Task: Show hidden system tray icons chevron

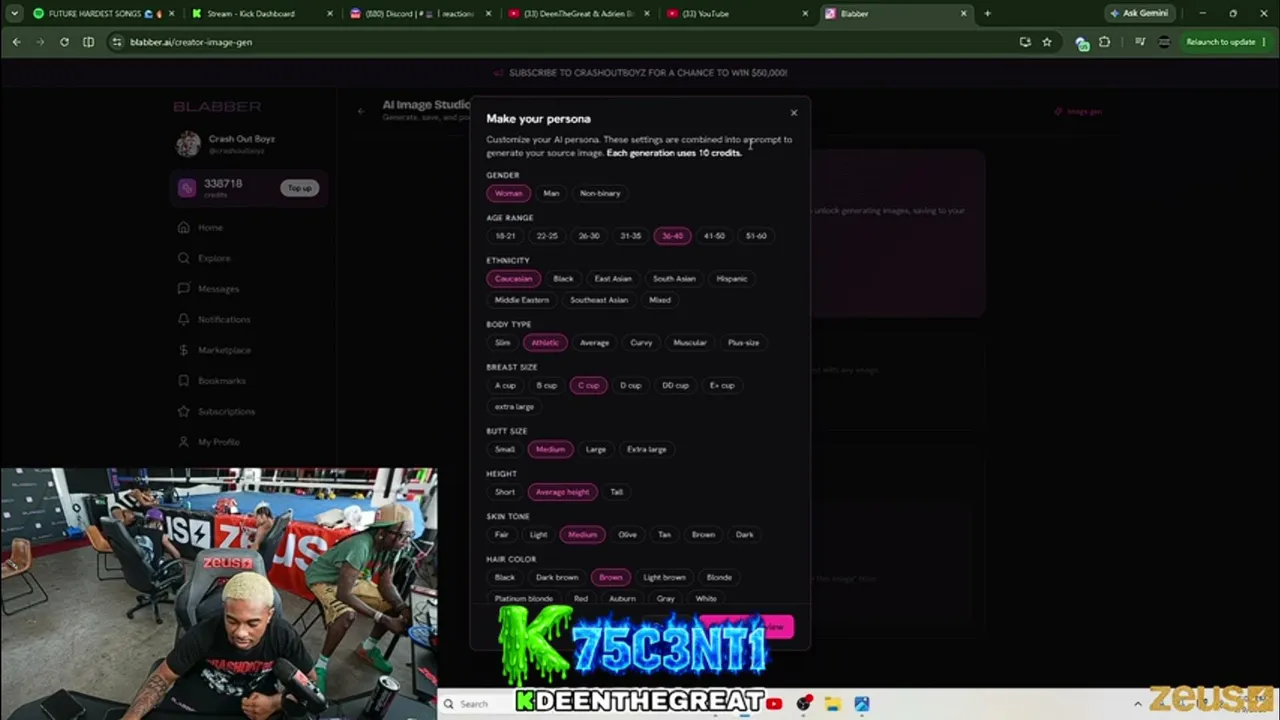Action: tap(1137, 704)
